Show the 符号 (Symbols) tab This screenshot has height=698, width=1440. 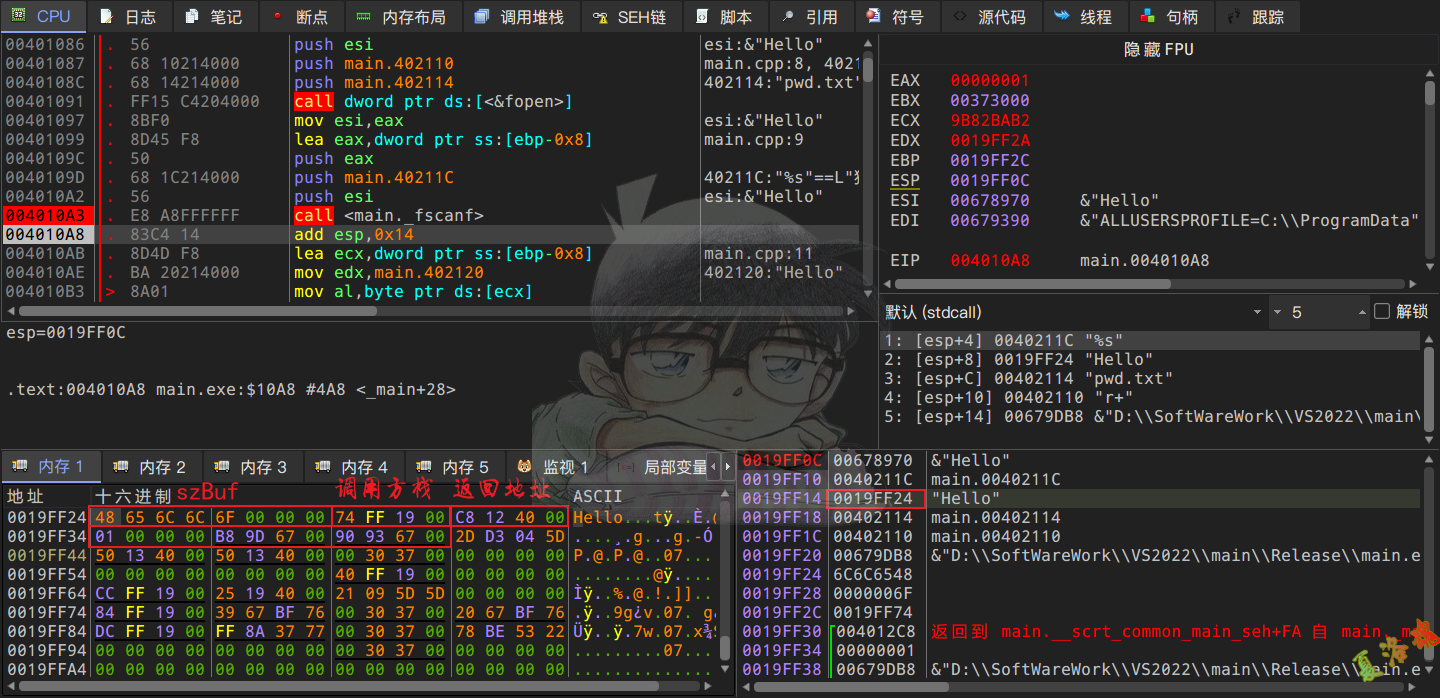[896, 17]
